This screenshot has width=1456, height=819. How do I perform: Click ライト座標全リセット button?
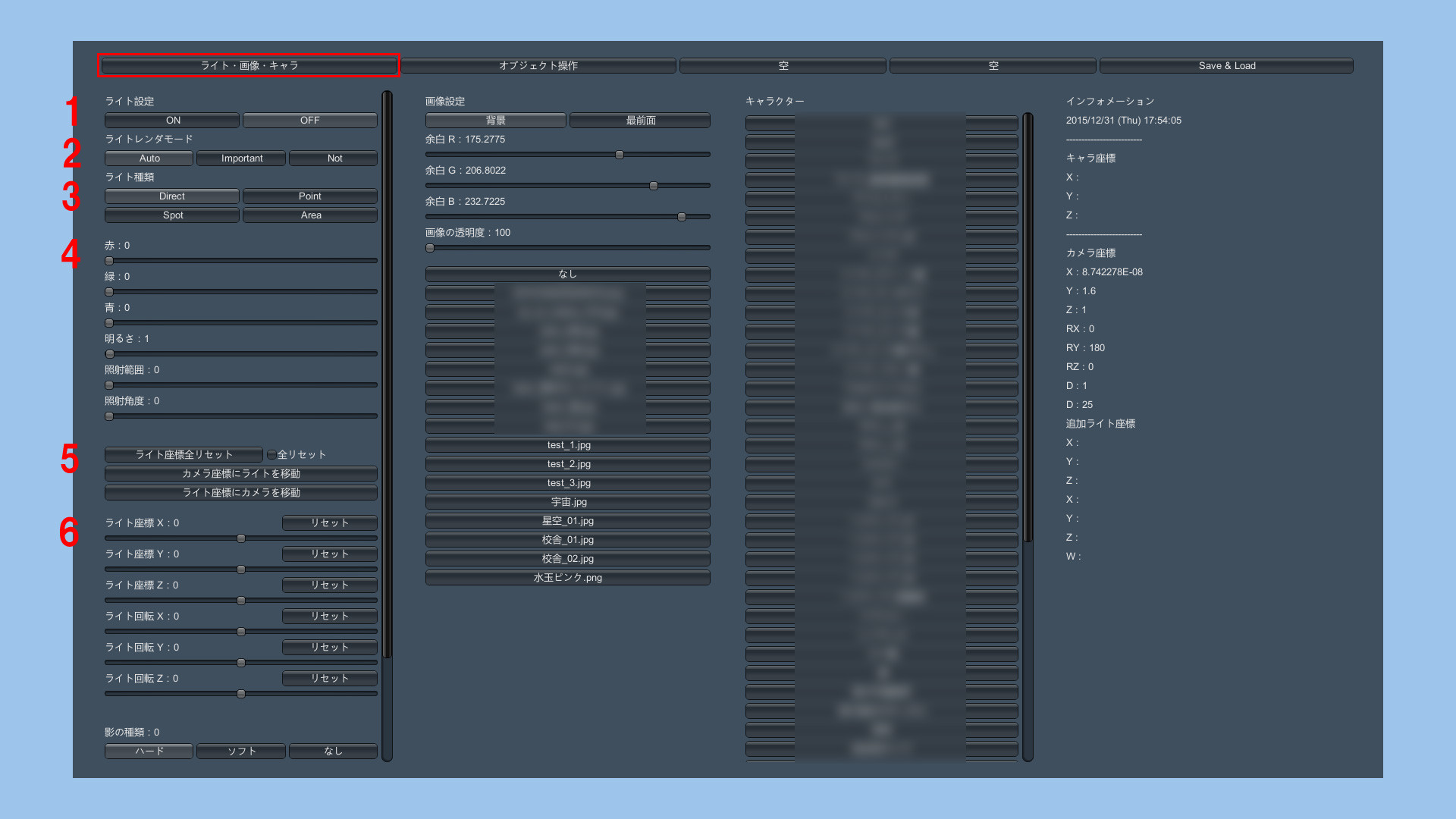coord(184,455)
